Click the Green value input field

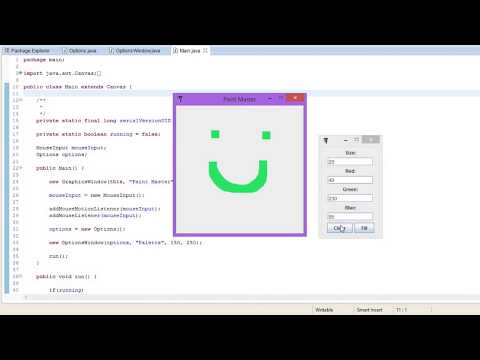(350, 198)
